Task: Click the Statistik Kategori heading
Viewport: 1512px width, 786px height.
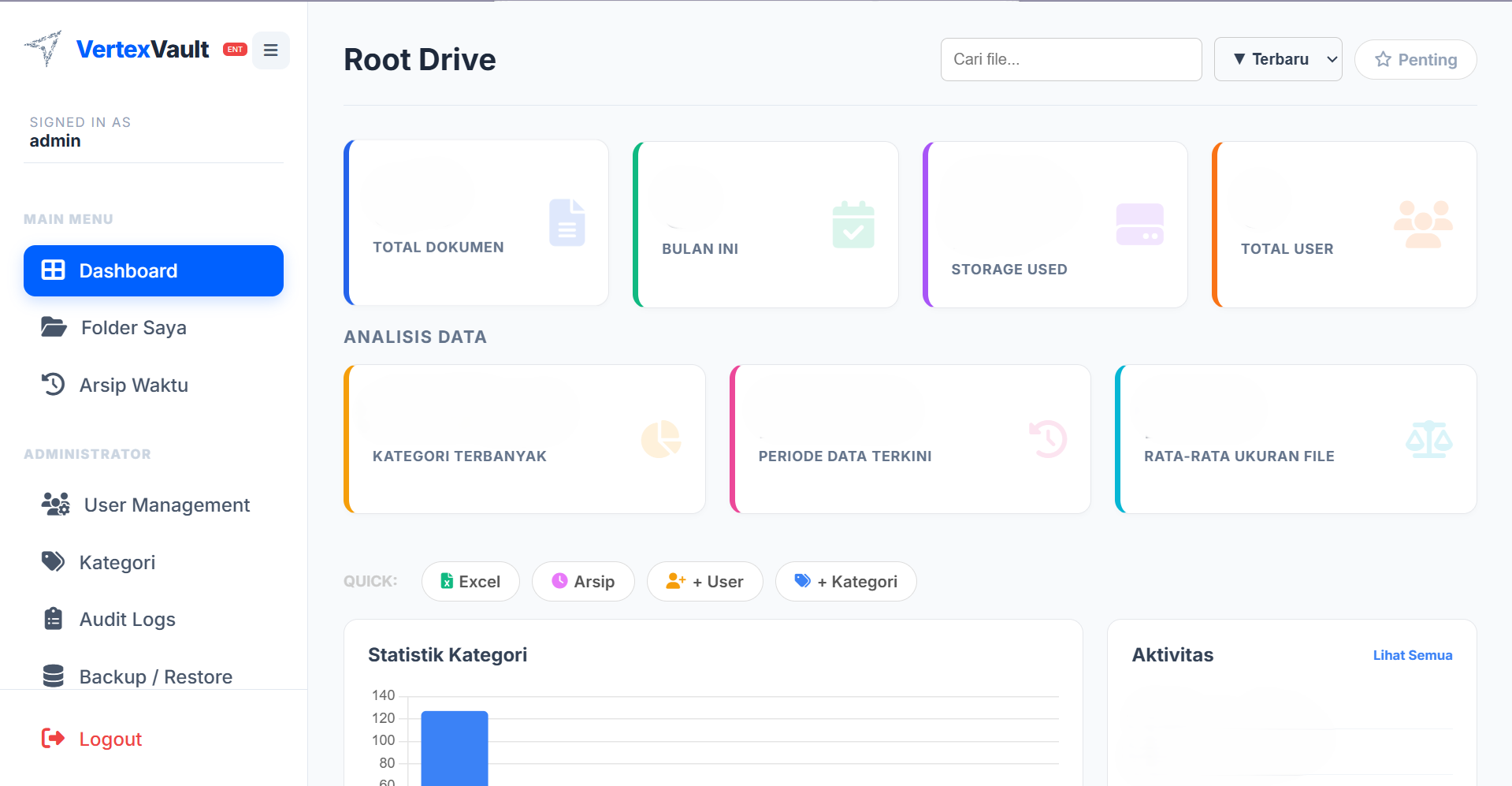Action: pyautogui.click(x=448, y=655)
